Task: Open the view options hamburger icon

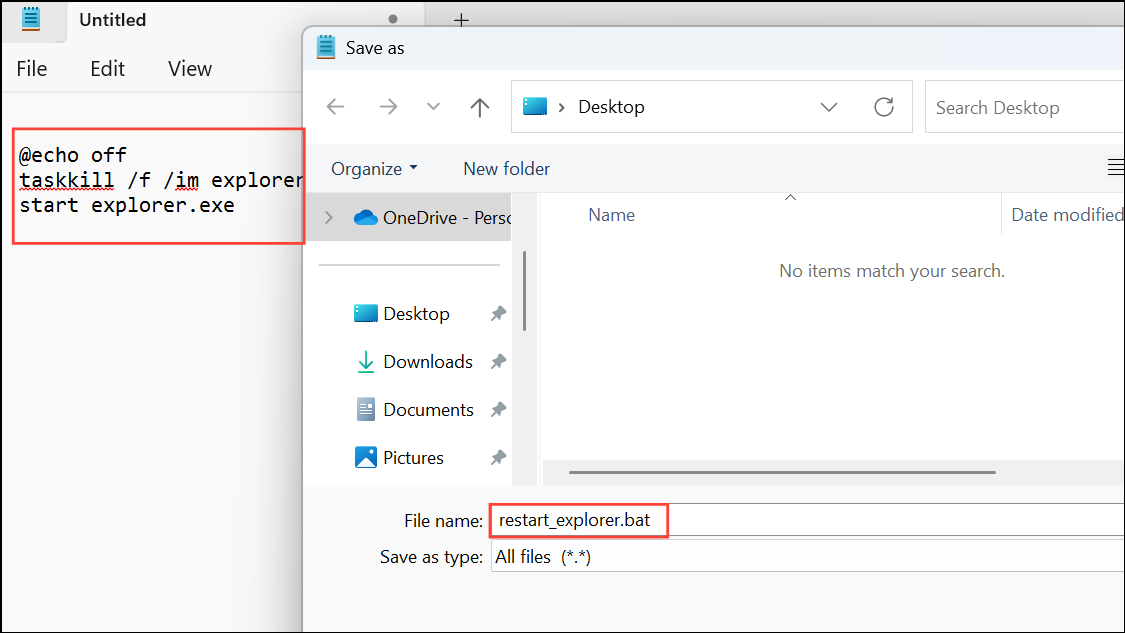Action: click(x=1115, y=168)
